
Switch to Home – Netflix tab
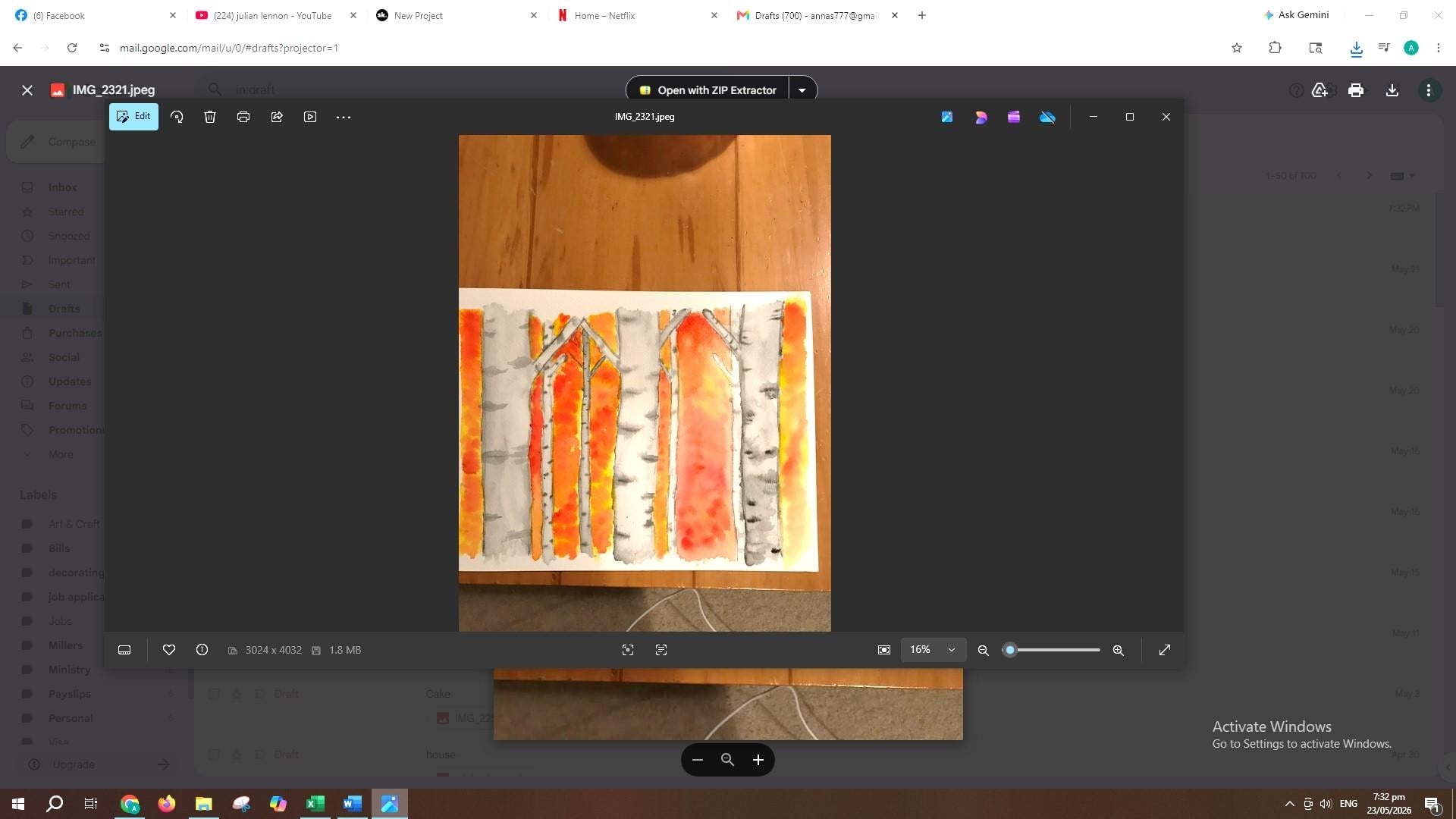point(637,15)
